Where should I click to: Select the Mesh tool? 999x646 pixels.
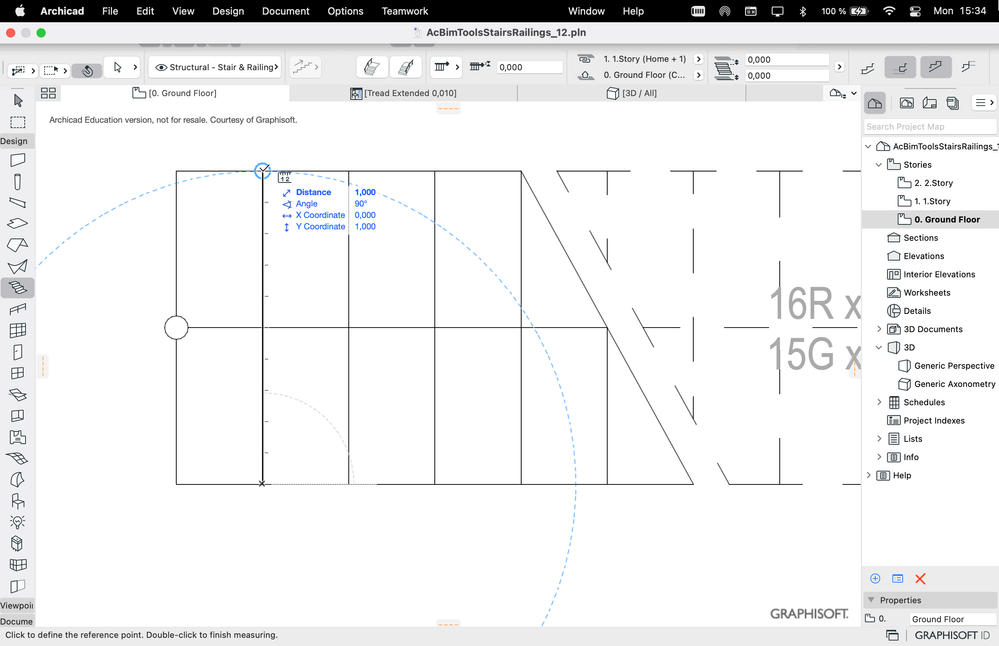point(17,458)
